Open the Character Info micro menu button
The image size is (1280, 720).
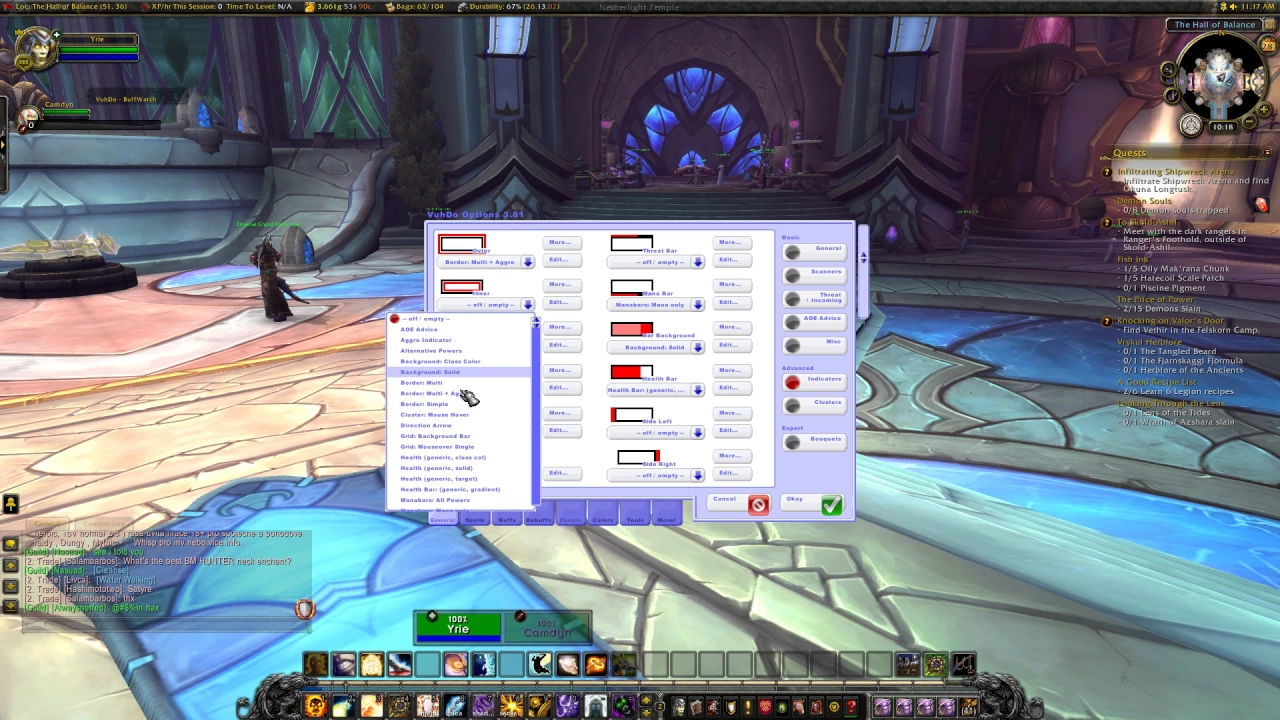coord(679,706)
